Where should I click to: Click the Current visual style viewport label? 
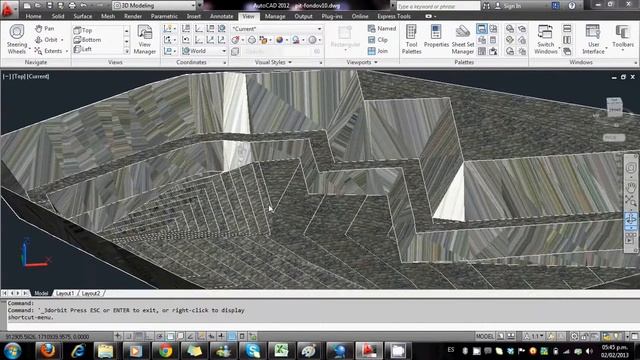[x=38, y=76]
